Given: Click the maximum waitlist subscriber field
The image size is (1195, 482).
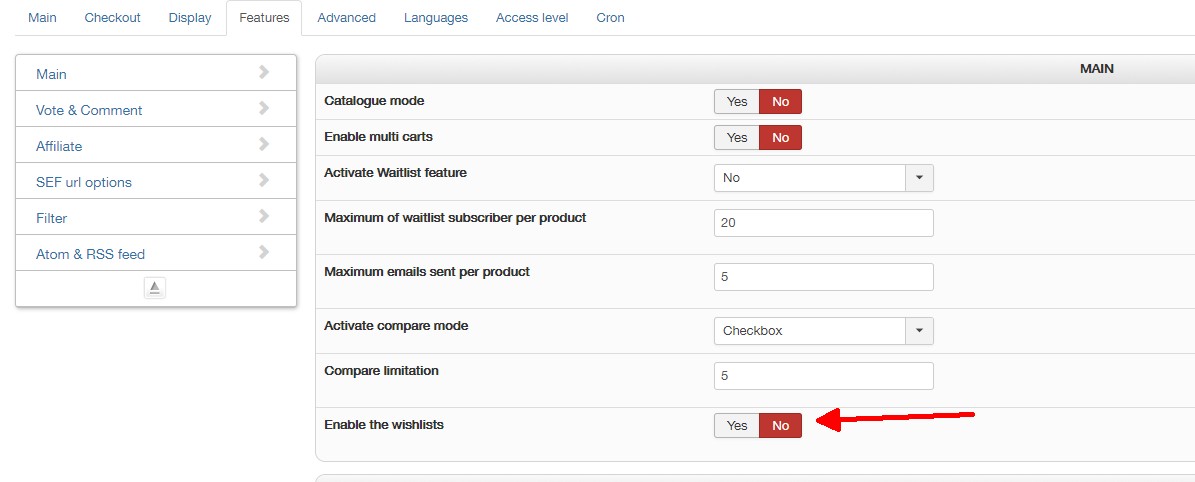Looking at the screenshot, I should [823, 223].
